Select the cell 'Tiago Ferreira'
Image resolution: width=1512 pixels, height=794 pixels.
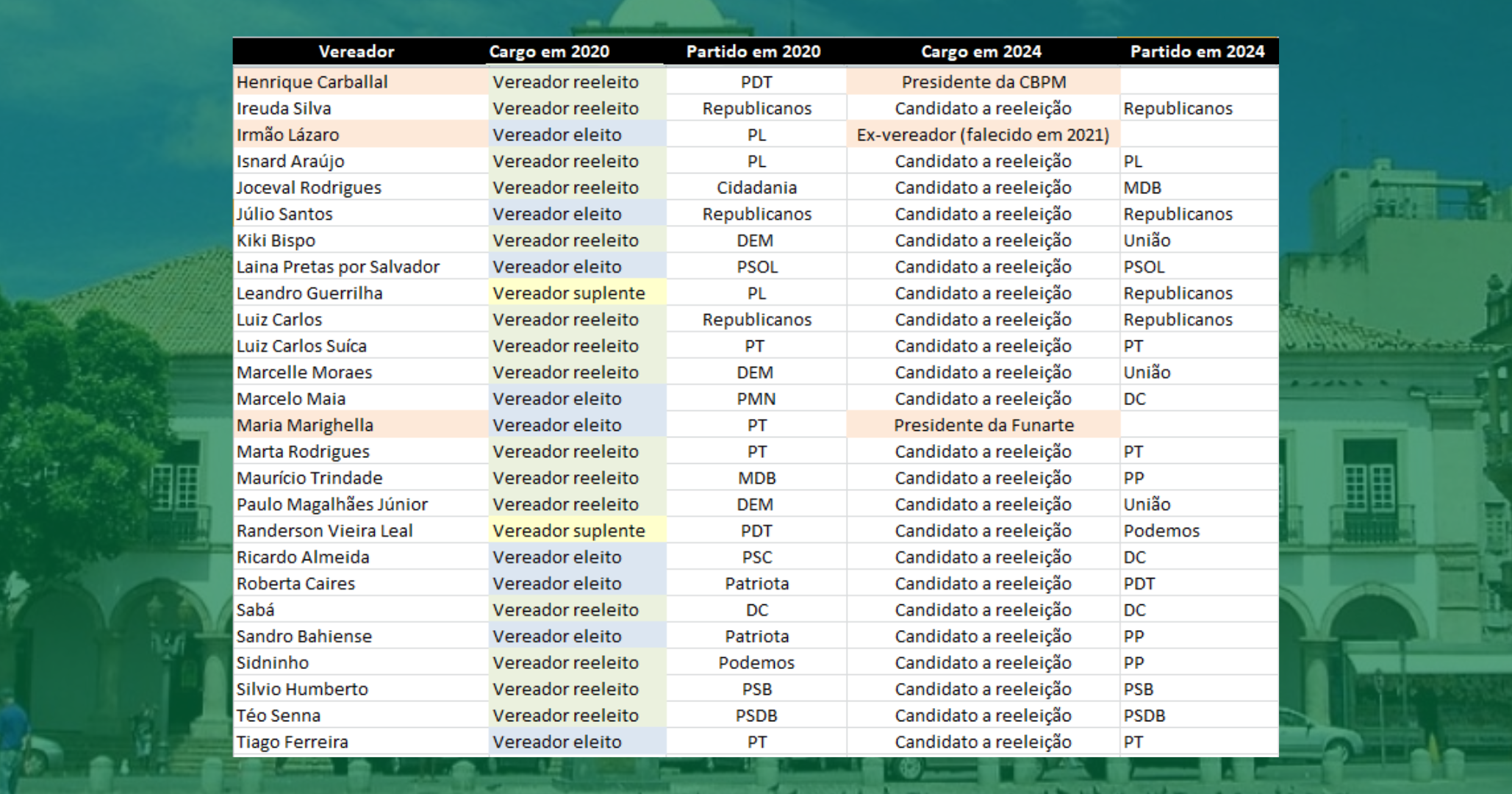[360, 743]
